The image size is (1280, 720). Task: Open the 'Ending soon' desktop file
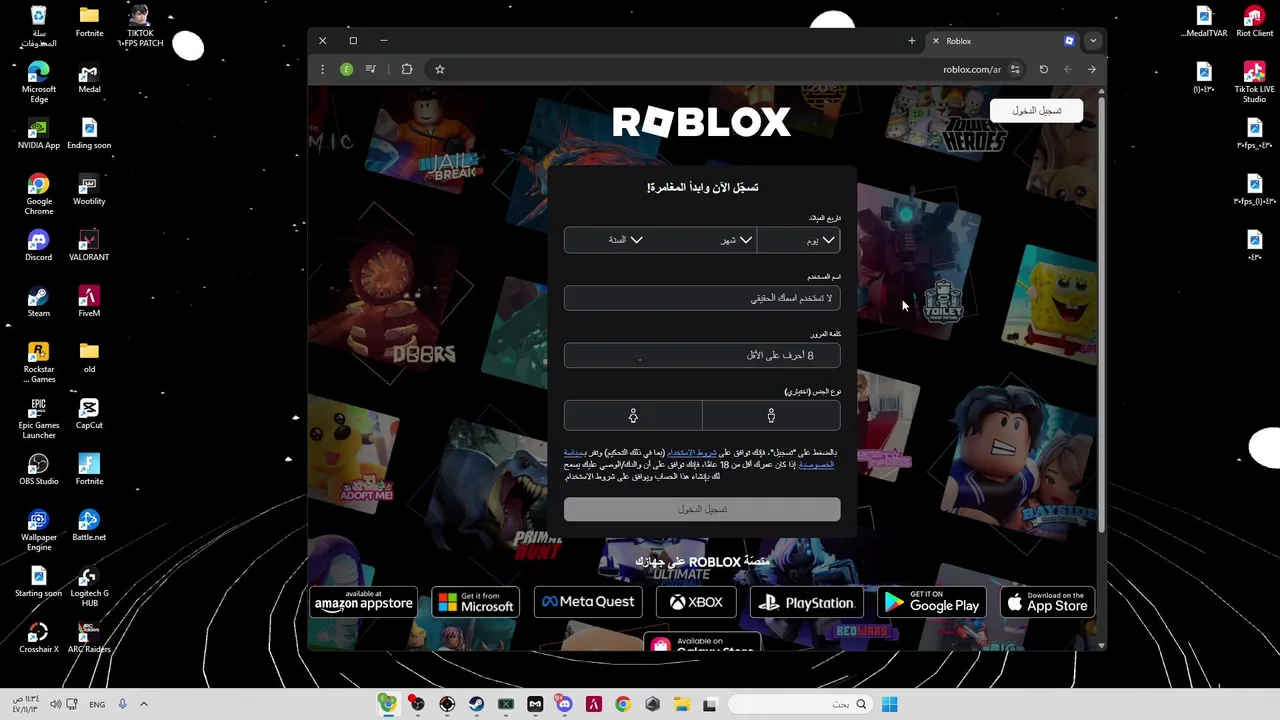(x=89, y=135)
